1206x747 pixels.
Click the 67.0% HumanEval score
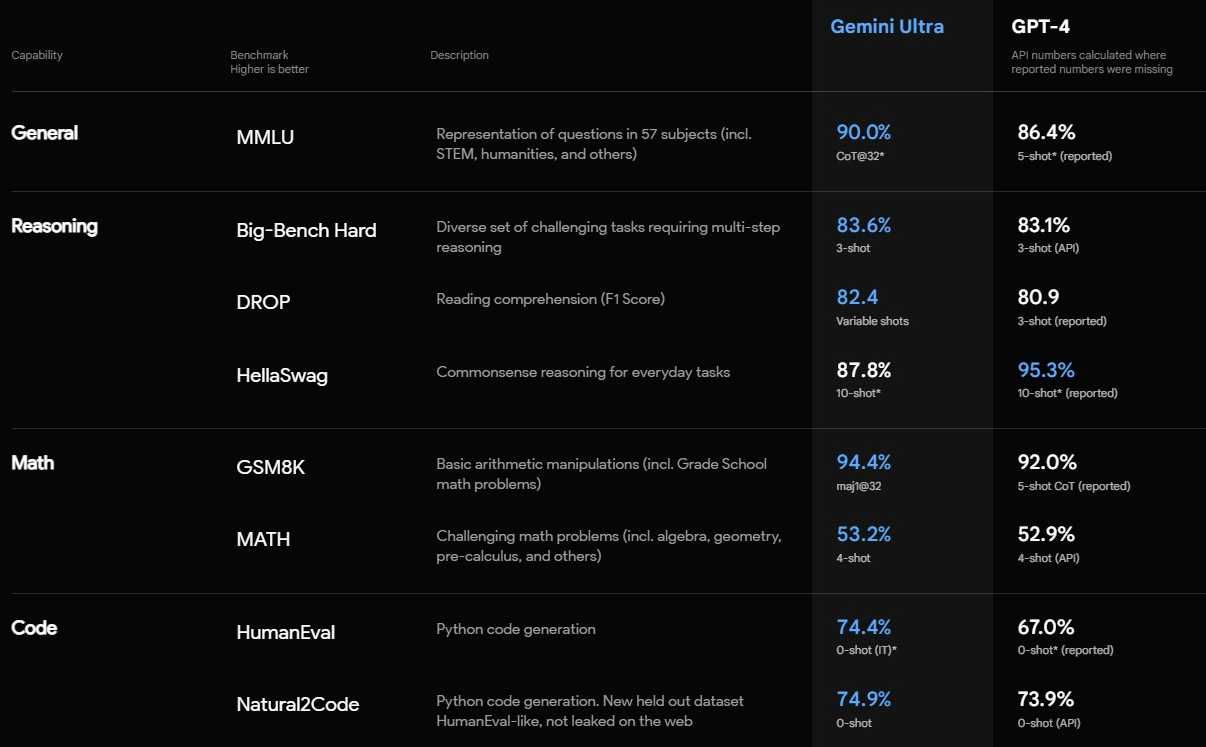click(1046, 627)
